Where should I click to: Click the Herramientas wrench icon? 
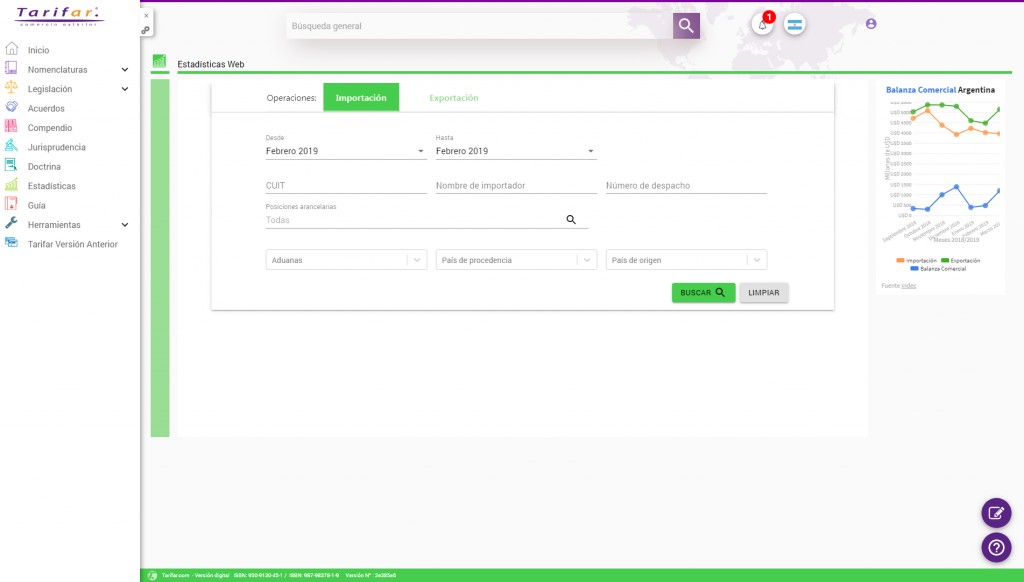11,223
